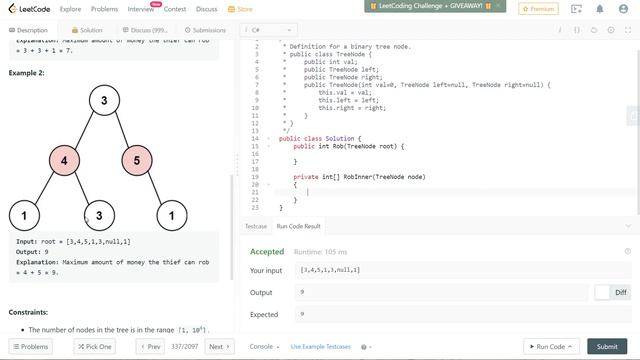The height and width of the screenshot is (360, 640).
Task: Open Problems in top navigation
Action: tap(104, 9)
